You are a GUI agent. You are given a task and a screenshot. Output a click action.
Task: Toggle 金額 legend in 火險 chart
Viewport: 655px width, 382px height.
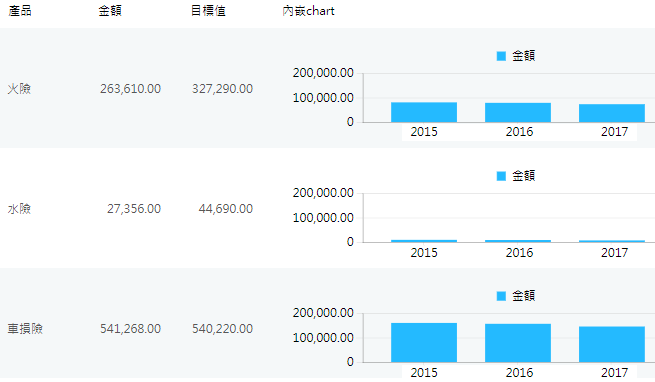(x=516, y=56)
